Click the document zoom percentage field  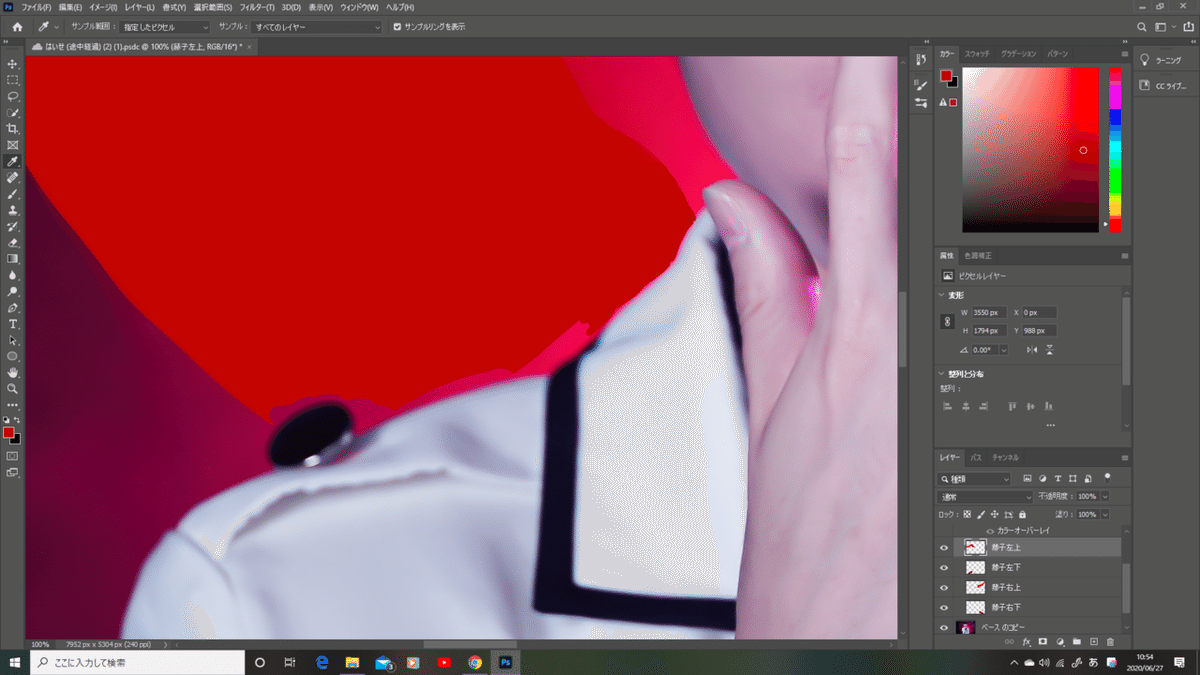click(41, 644)
